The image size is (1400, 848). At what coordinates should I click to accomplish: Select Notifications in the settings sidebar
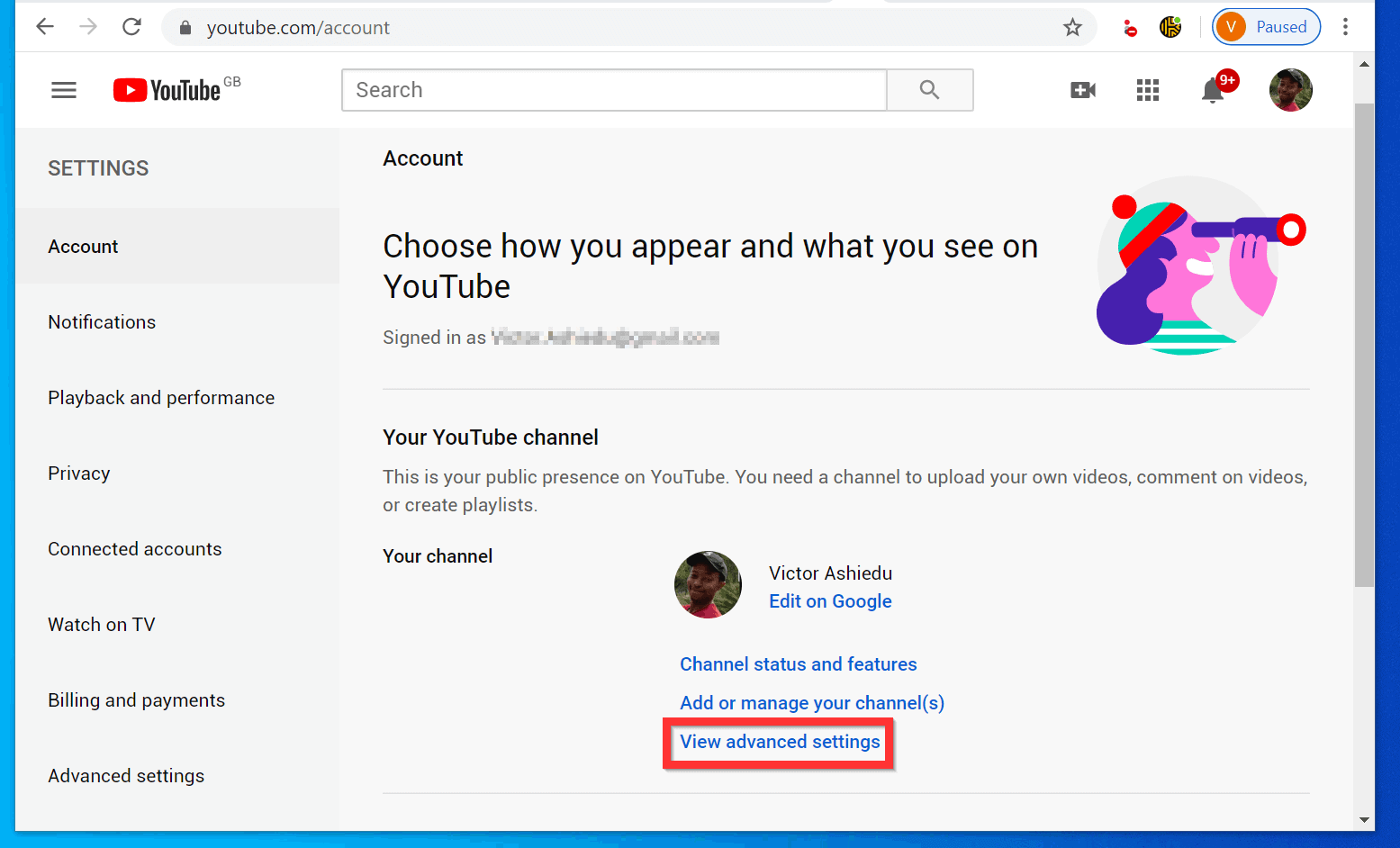[101, 321]
